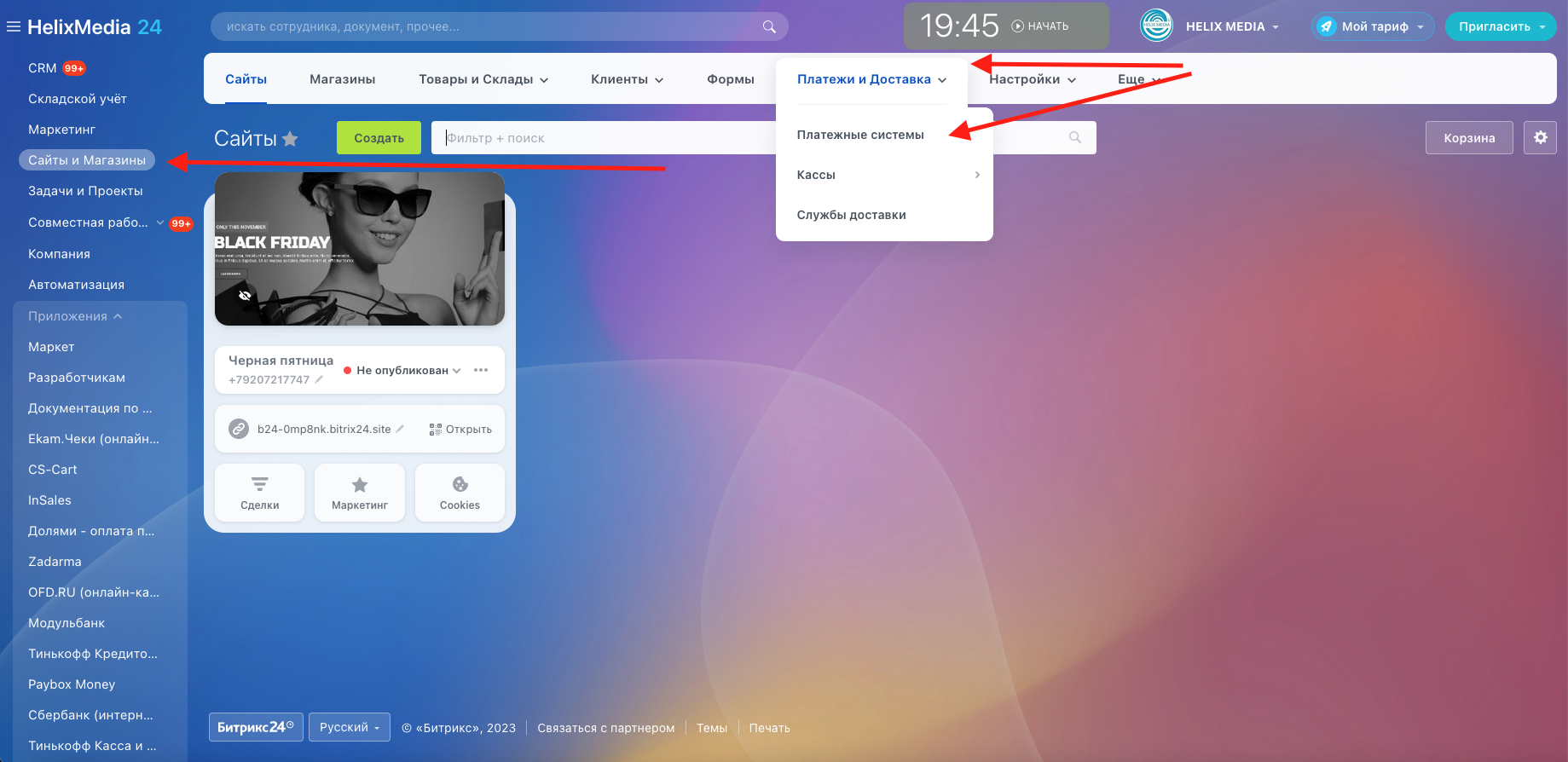The width and height of the screenshot is (1568, 762).
Task: Open Cookies settings tile
Action: pos(460,493)
